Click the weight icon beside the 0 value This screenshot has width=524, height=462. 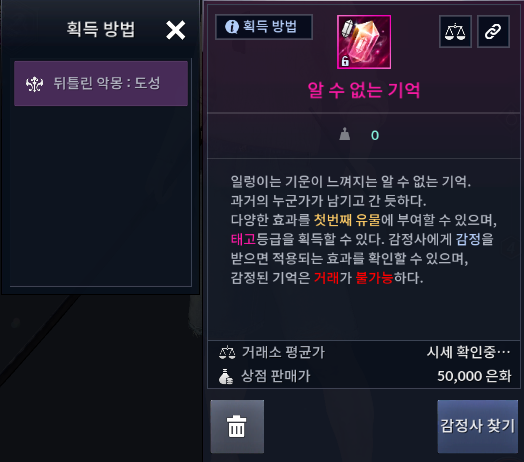pos(345,134)
